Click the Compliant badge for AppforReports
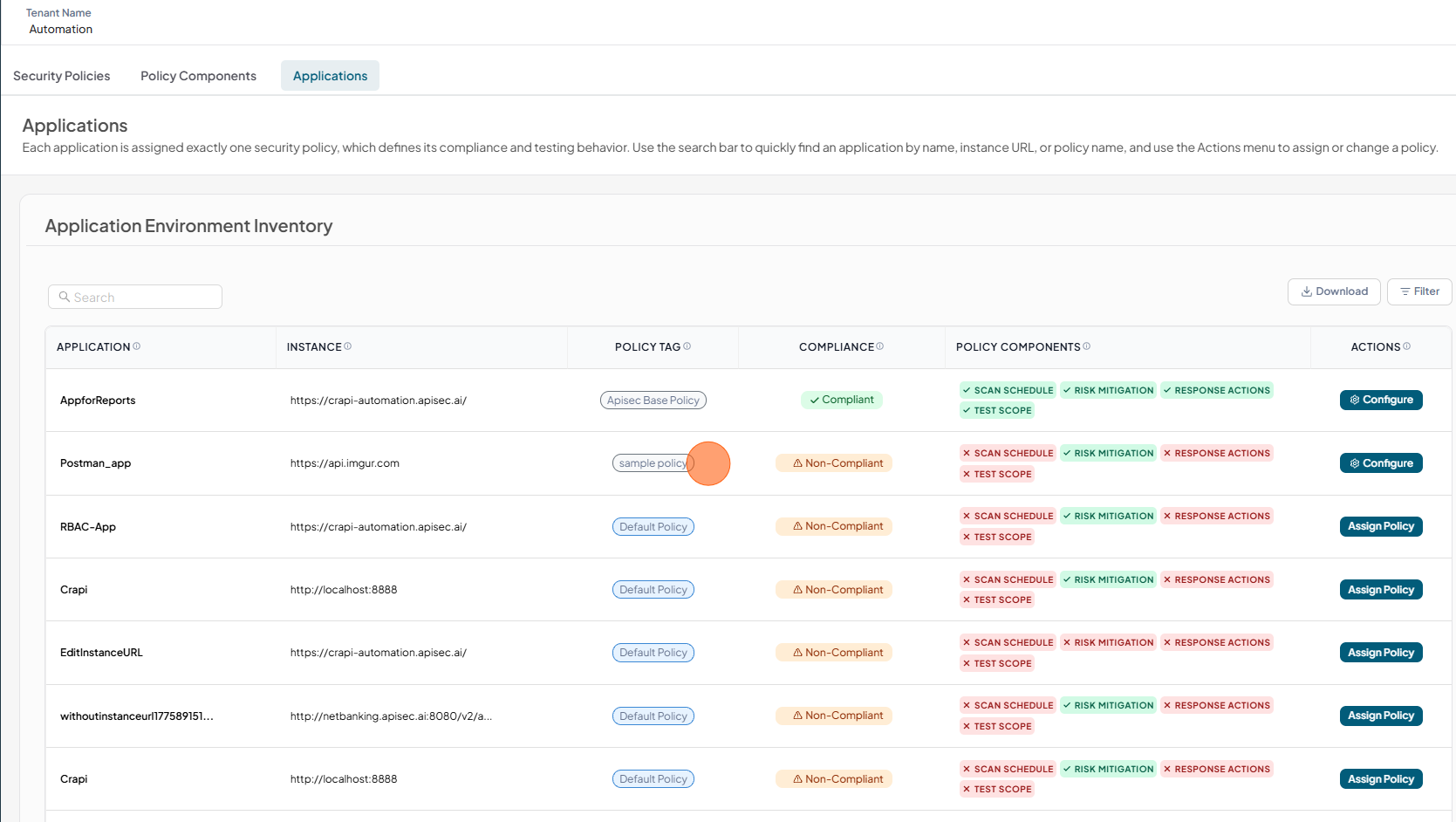This screenshot has width=1456, height=822. click(842, 400)
